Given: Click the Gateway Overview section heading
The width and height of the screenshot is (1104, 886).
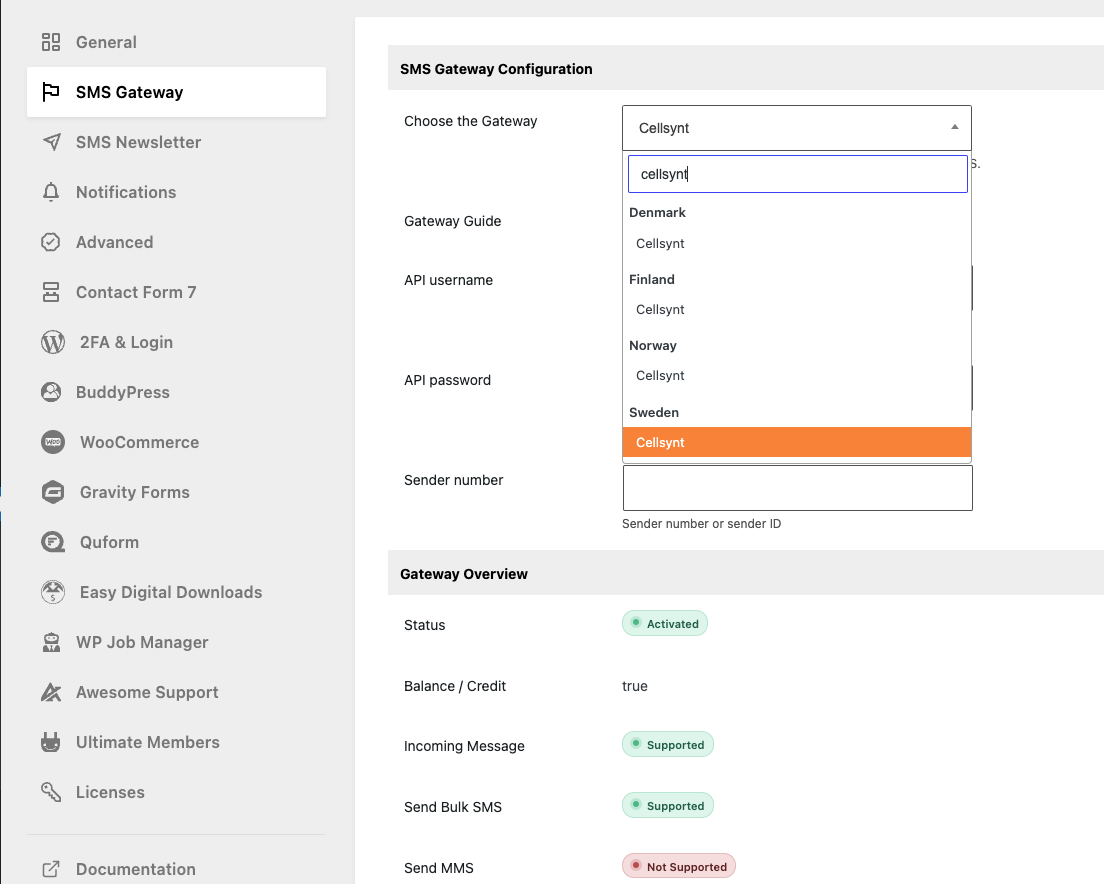Looking at the screenshot, I should pos(464,574).
